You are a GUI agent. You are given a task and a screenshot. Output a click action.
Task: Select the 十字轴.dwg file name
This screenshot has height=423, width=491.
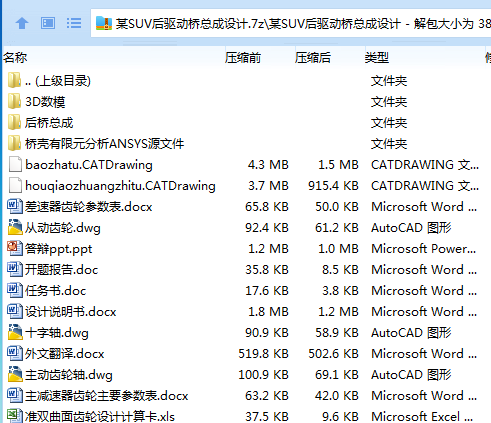(57, 333)
